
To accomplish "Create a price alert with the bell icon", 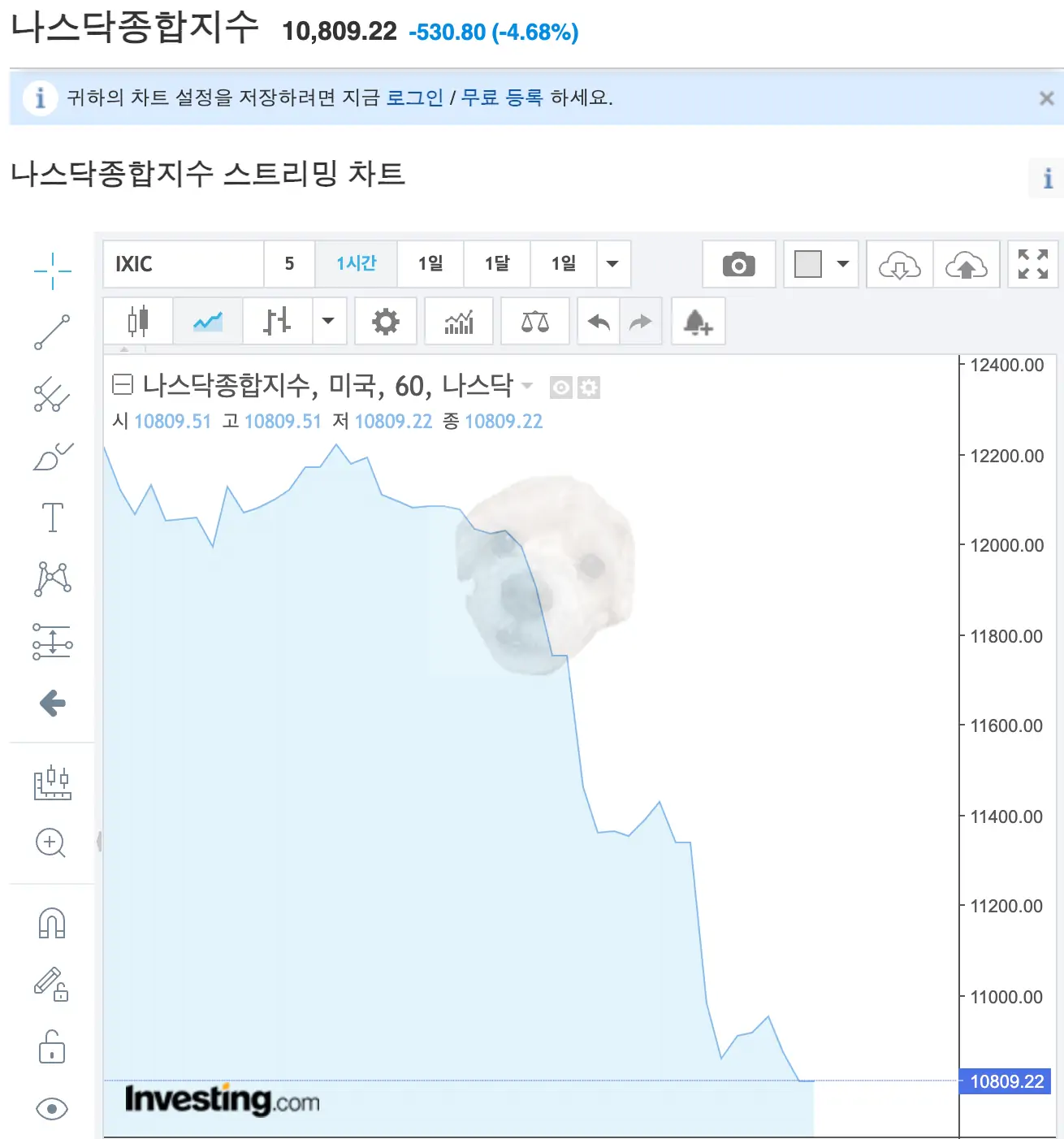I will (x=697, y=321).
